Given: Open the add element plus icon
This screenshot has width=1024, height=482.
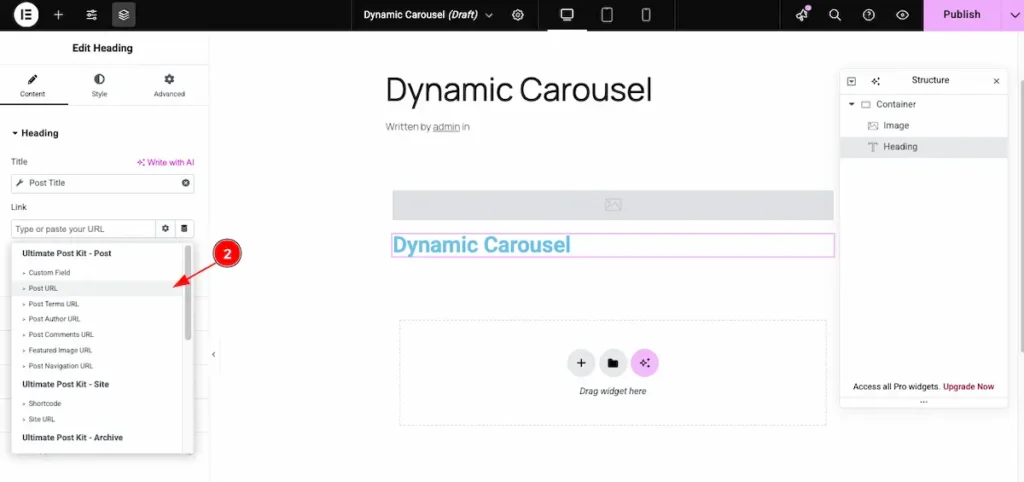Looking at the screenshot, I should coord(59,15).
